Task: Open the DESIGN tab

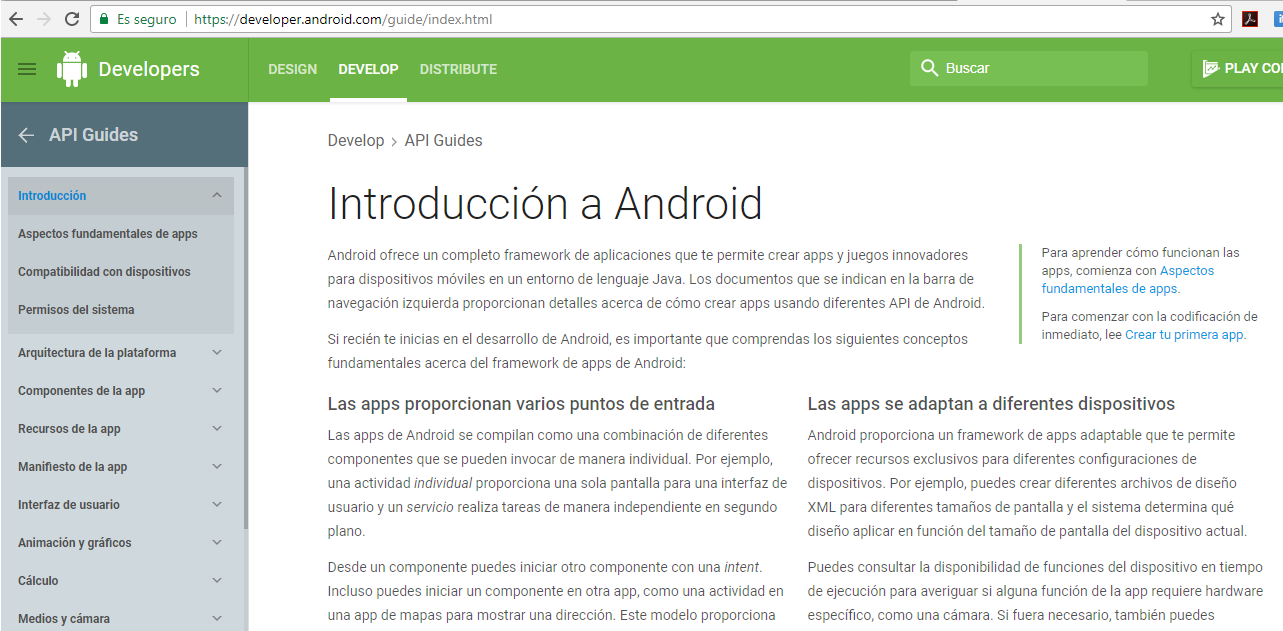Action: tap(293, 69)
